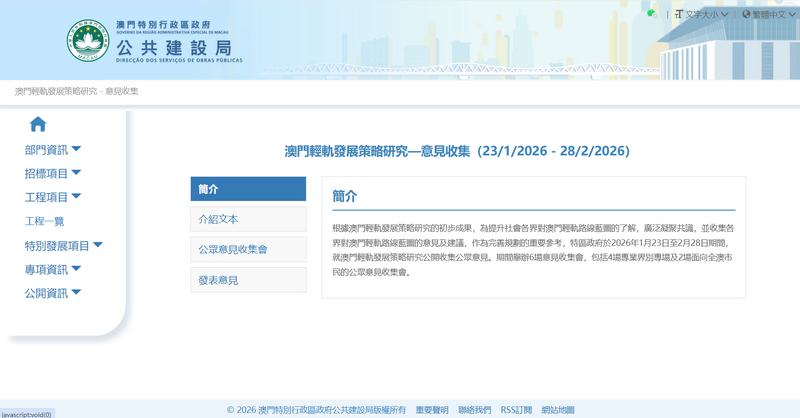Open the 工程一覽 sidebar link
This screenshot has width=800, height=418.
(x=44, y=222)
